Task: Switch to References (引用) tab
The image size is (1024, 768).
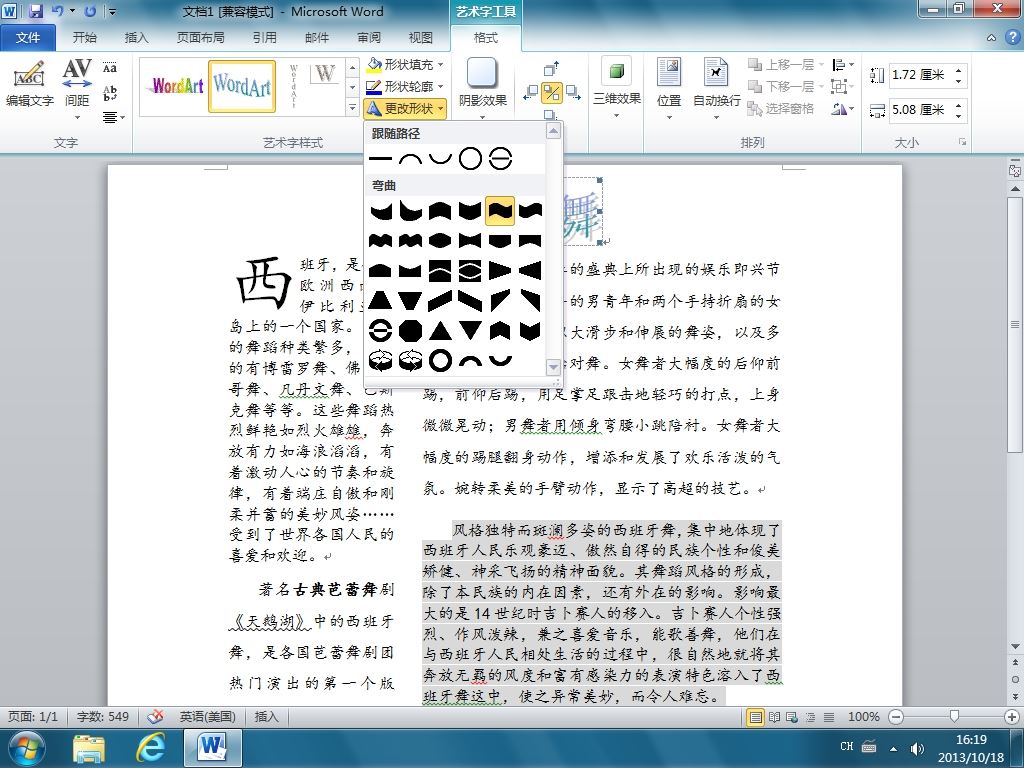Action: pos(264,38)
